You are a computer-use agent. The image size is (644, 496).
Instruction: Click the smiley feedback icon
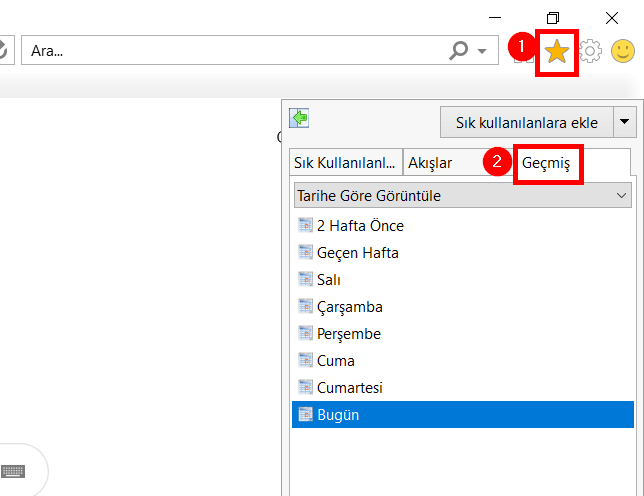coord(623,51)
